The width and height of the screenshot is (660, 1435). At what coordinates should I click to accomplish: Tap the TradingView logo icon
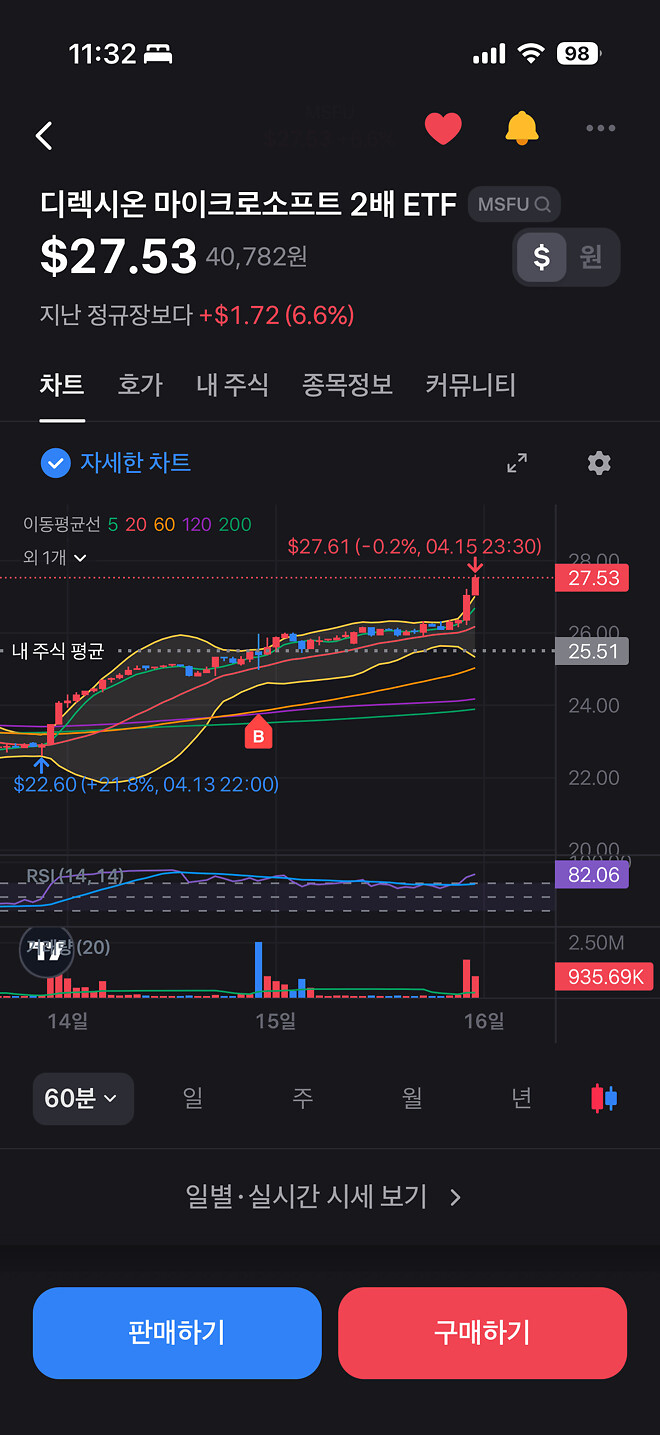46,950
